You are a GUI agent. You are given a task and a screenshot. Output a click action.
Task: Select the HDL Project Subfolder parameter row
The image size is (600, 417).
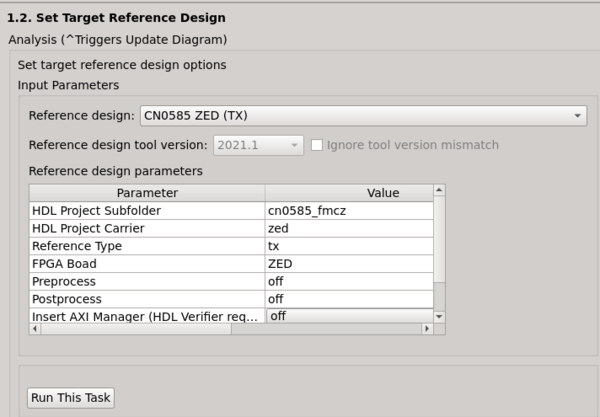pyautogui.click(x=147, y=210)
